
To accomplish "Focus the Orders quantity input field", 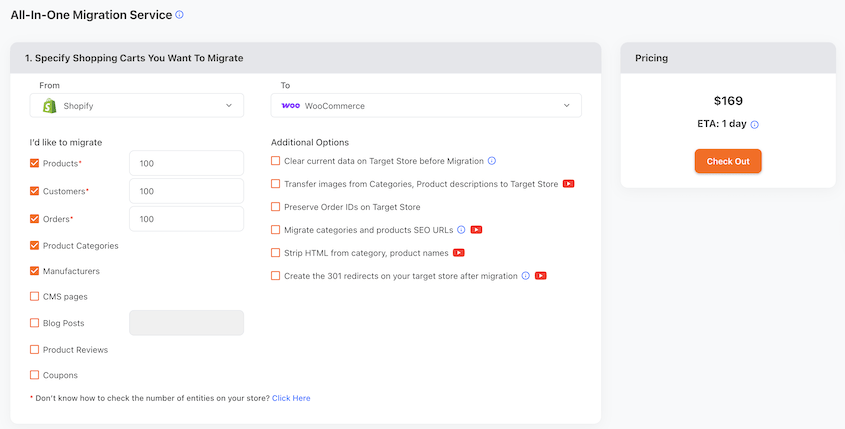I will point(186,219).
